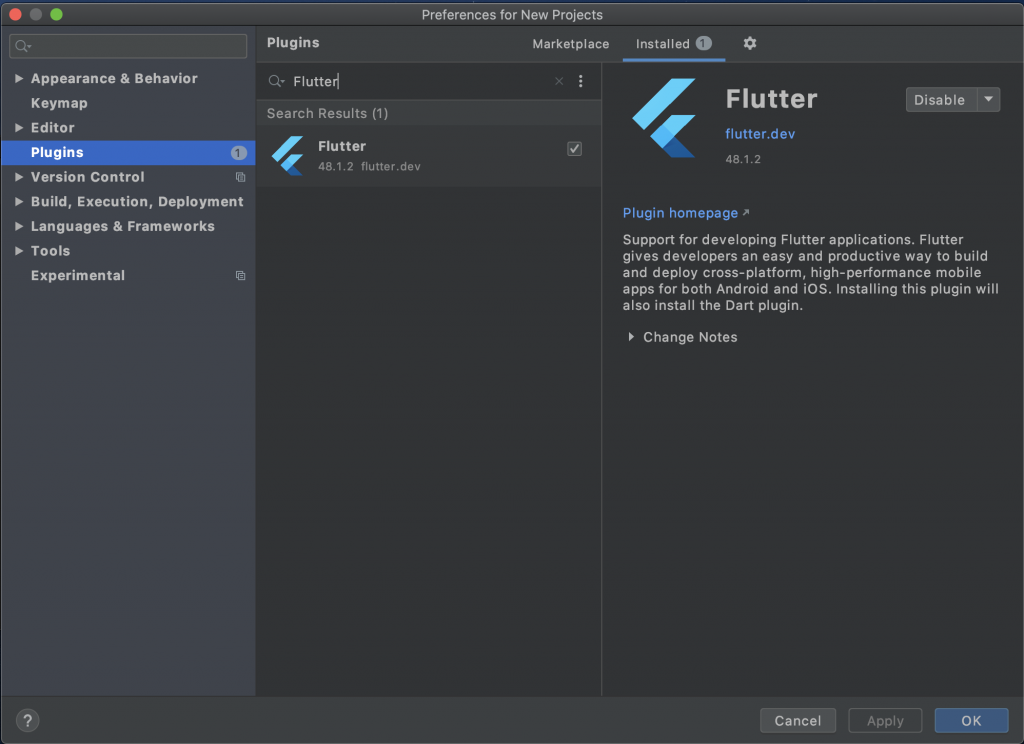The height and width of the screenshot is (744, 1024).
Task: Confirm with the OK button
Action: pos(971,720)
